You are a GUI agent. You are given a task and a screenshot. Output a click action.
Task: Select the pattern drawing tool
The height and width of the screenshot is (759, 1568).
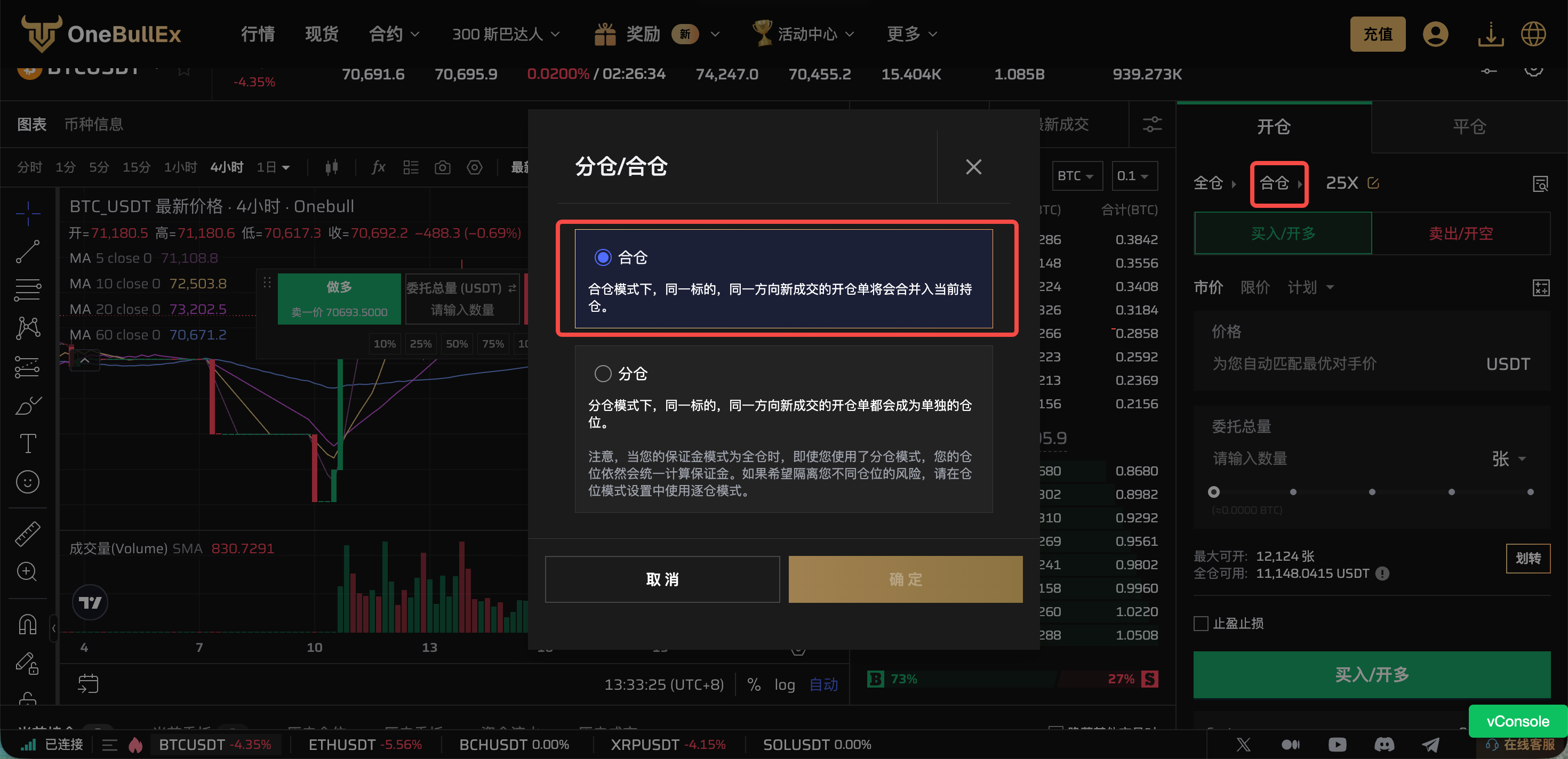28,328
